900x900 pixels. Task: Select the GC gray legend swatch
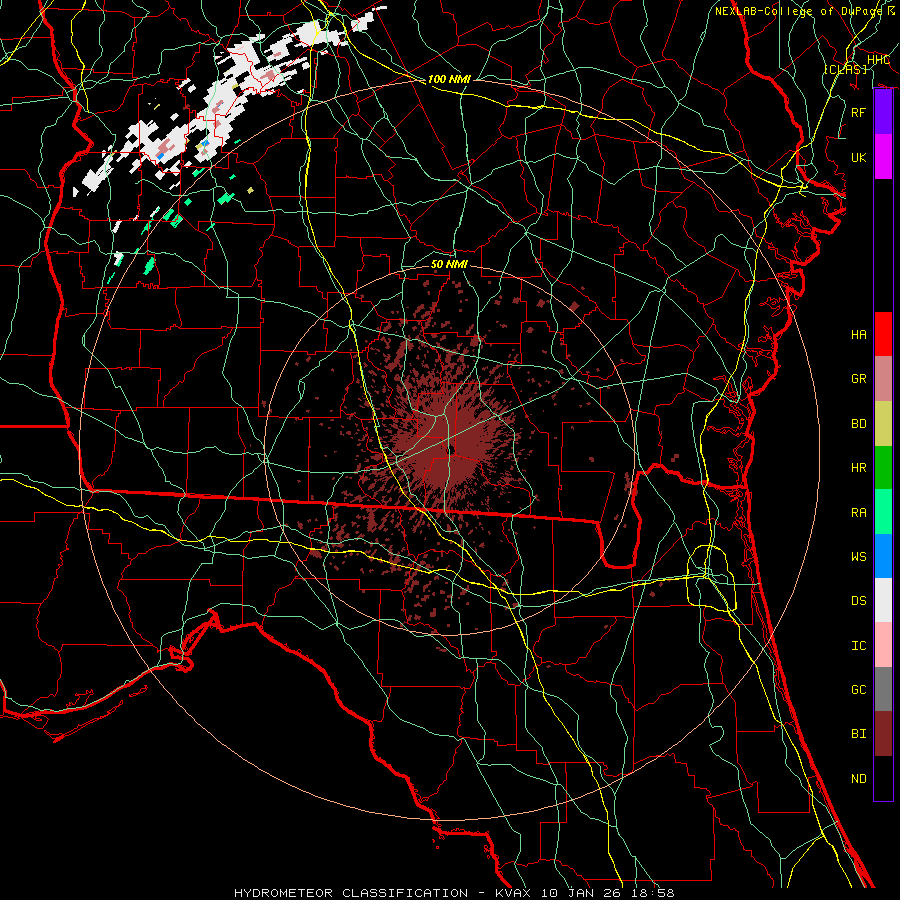[883, 689]
